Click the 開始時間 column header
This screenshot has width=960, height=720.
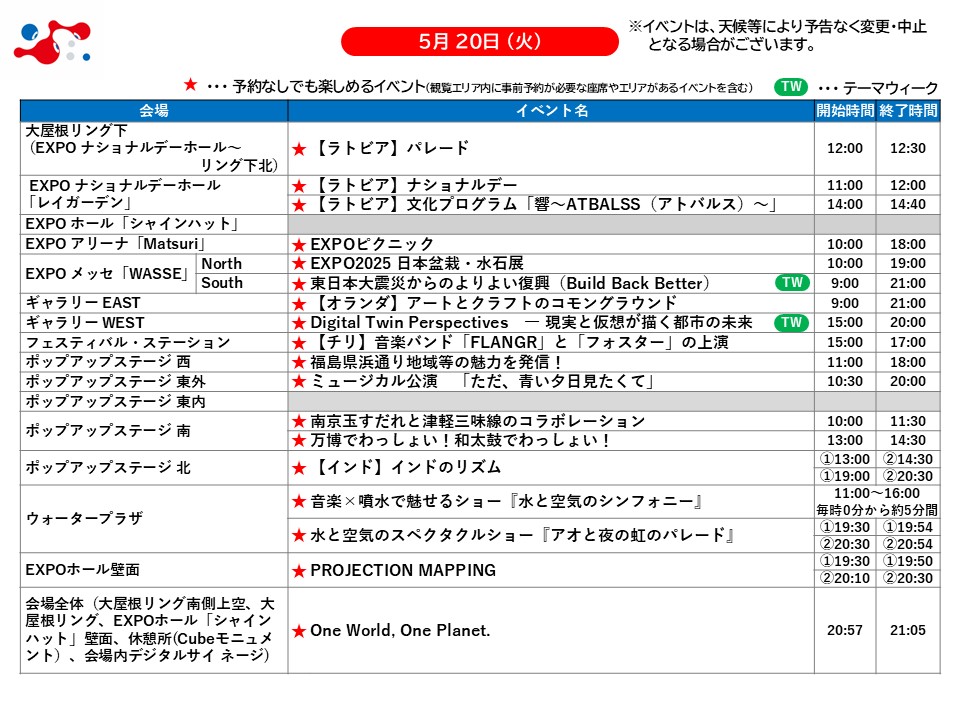tap(845, 111)
